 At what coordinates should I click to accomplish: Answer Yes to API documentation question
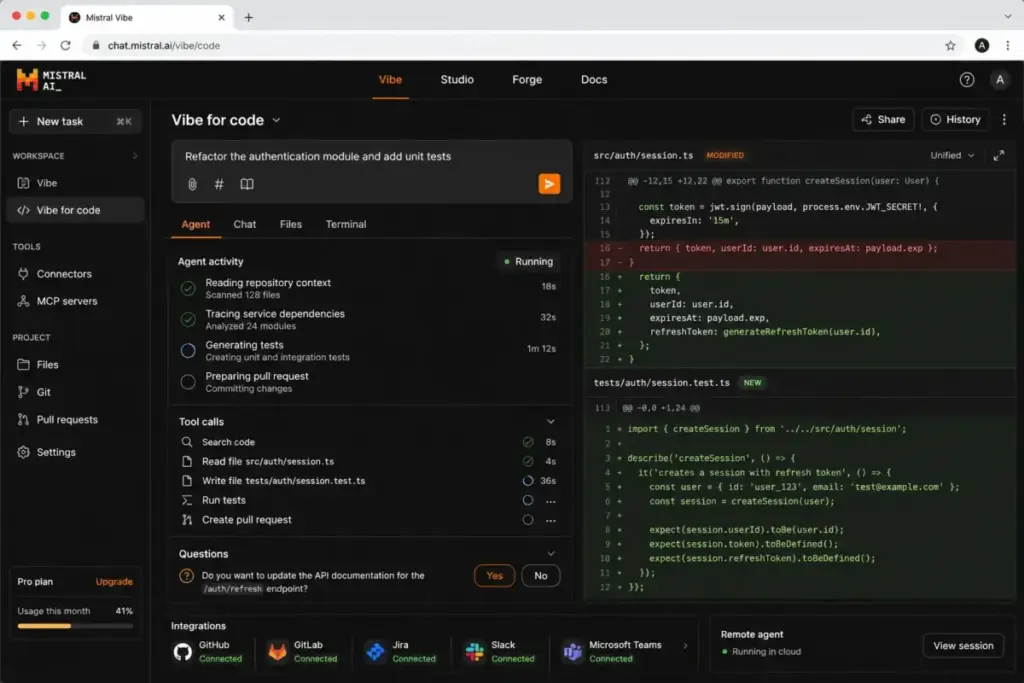coord(494,576)
